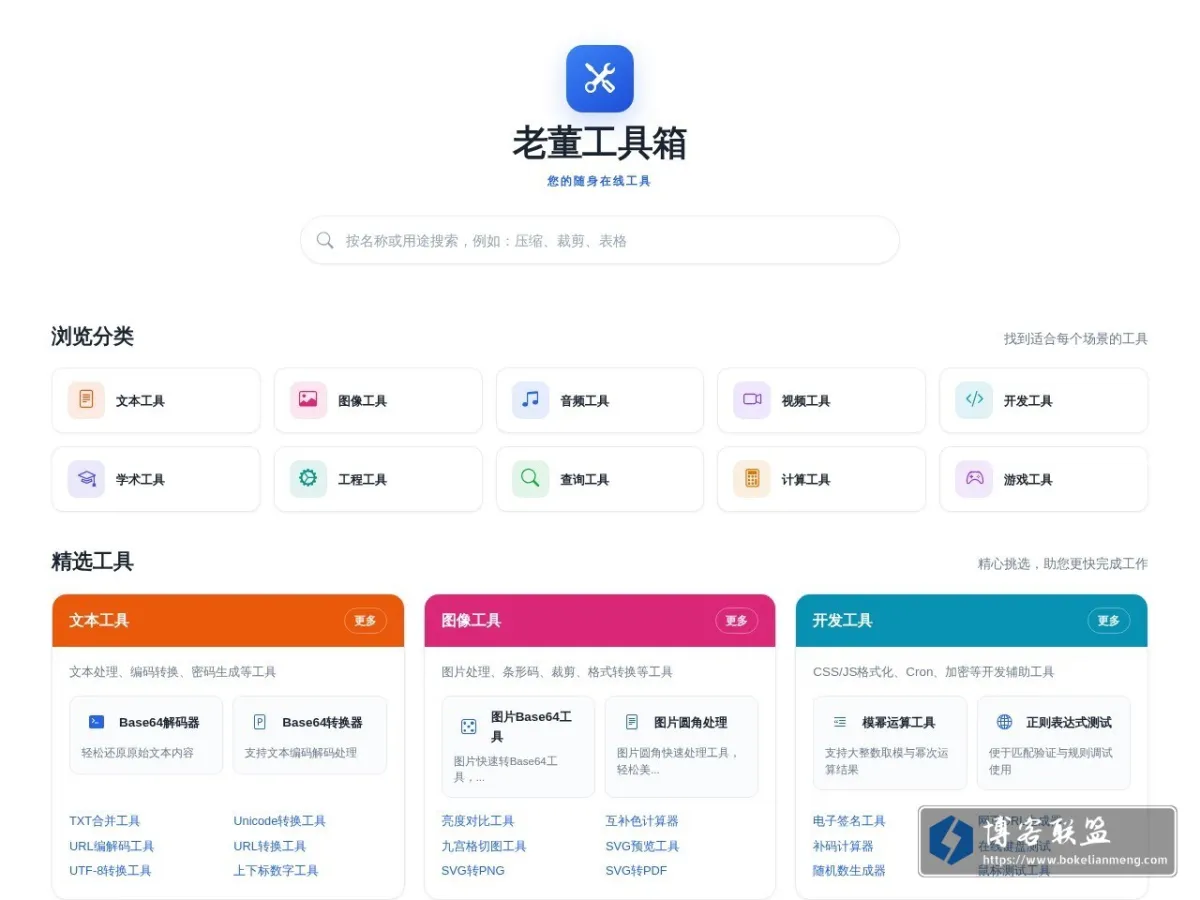The width and height of the screenshot is (1200, 900).
Task: Click the page icon of 图片圆角处理
Action: (632, 722)
